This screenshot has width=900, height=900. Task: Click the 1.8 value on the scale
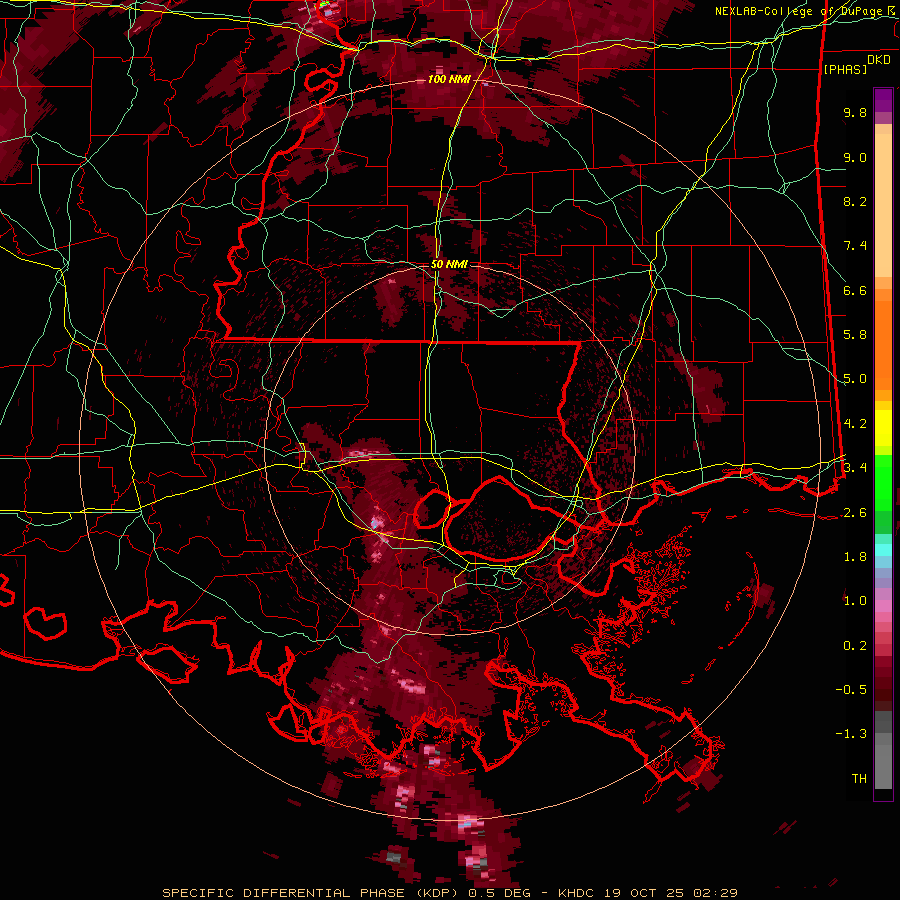[855, 557]
